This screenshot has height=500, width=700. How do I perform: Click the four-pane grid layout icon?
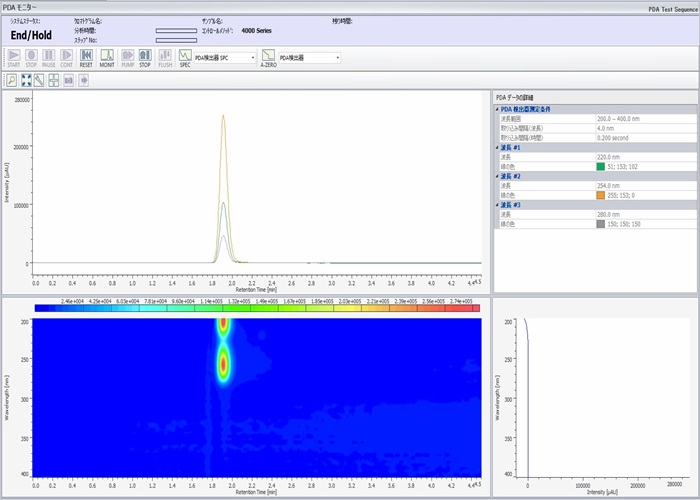[x=54, y=79]
